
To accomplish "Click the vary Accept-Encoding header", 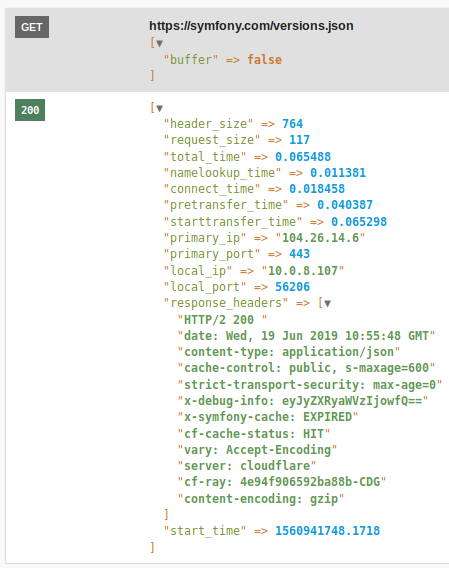I will pyautogui.click(x=257, y=450).
